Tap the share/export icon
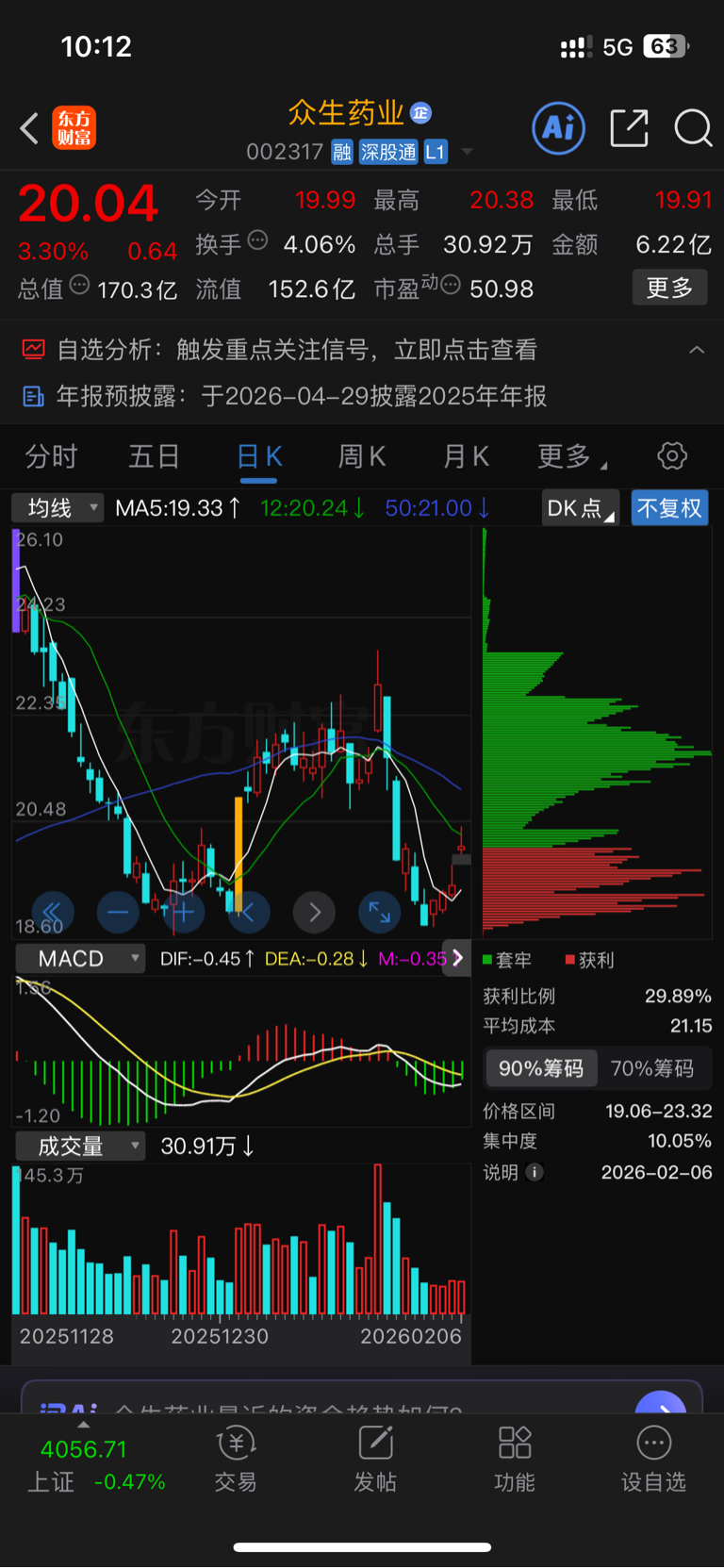 (629, 127)
